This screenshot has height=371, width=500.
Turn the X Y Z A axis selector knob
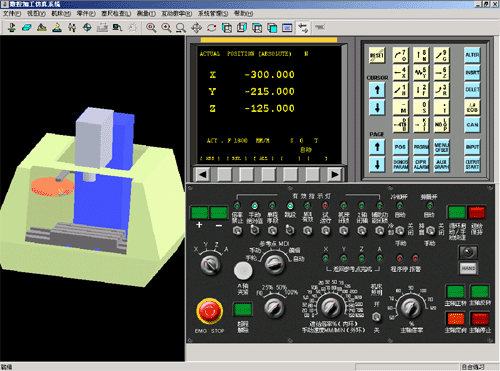[211, 265]
